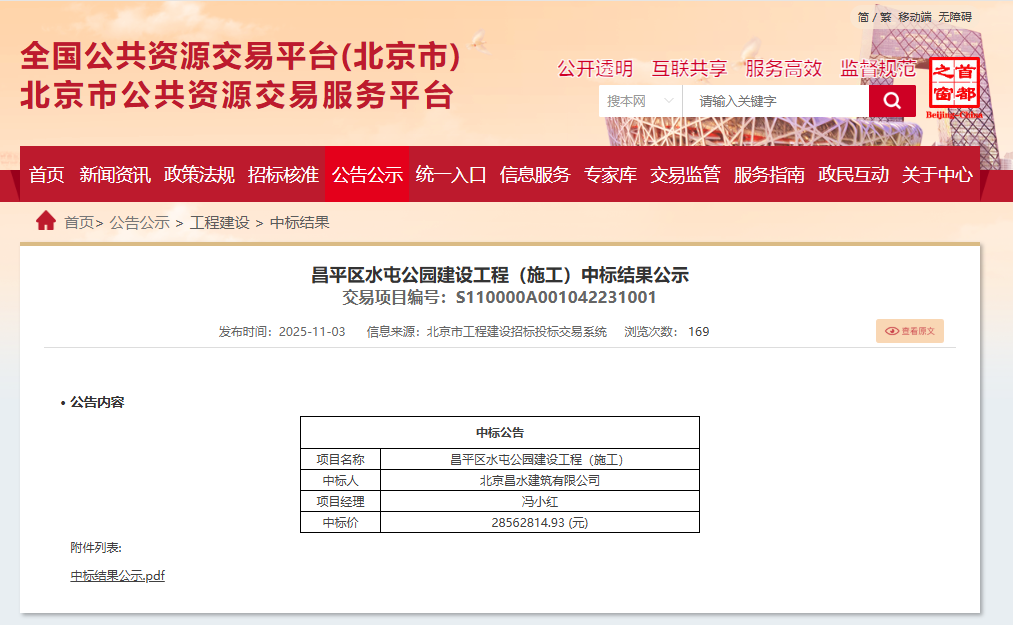Open the 移动端 mobile version link
This screenshot has width=1013, height=625.
[x=914, y=17]
